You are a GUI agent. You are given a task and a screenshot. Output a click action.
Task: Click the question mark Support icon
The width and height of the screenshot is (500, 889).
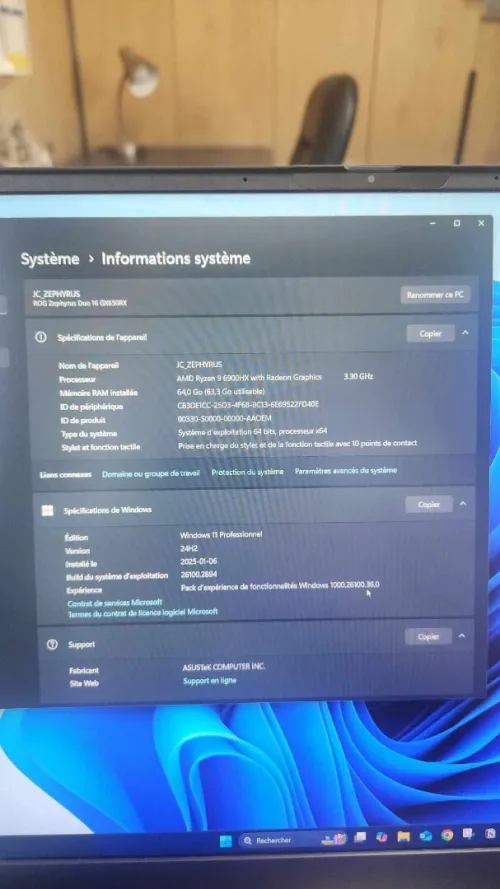pyautogui.click(x=52, y=644)
